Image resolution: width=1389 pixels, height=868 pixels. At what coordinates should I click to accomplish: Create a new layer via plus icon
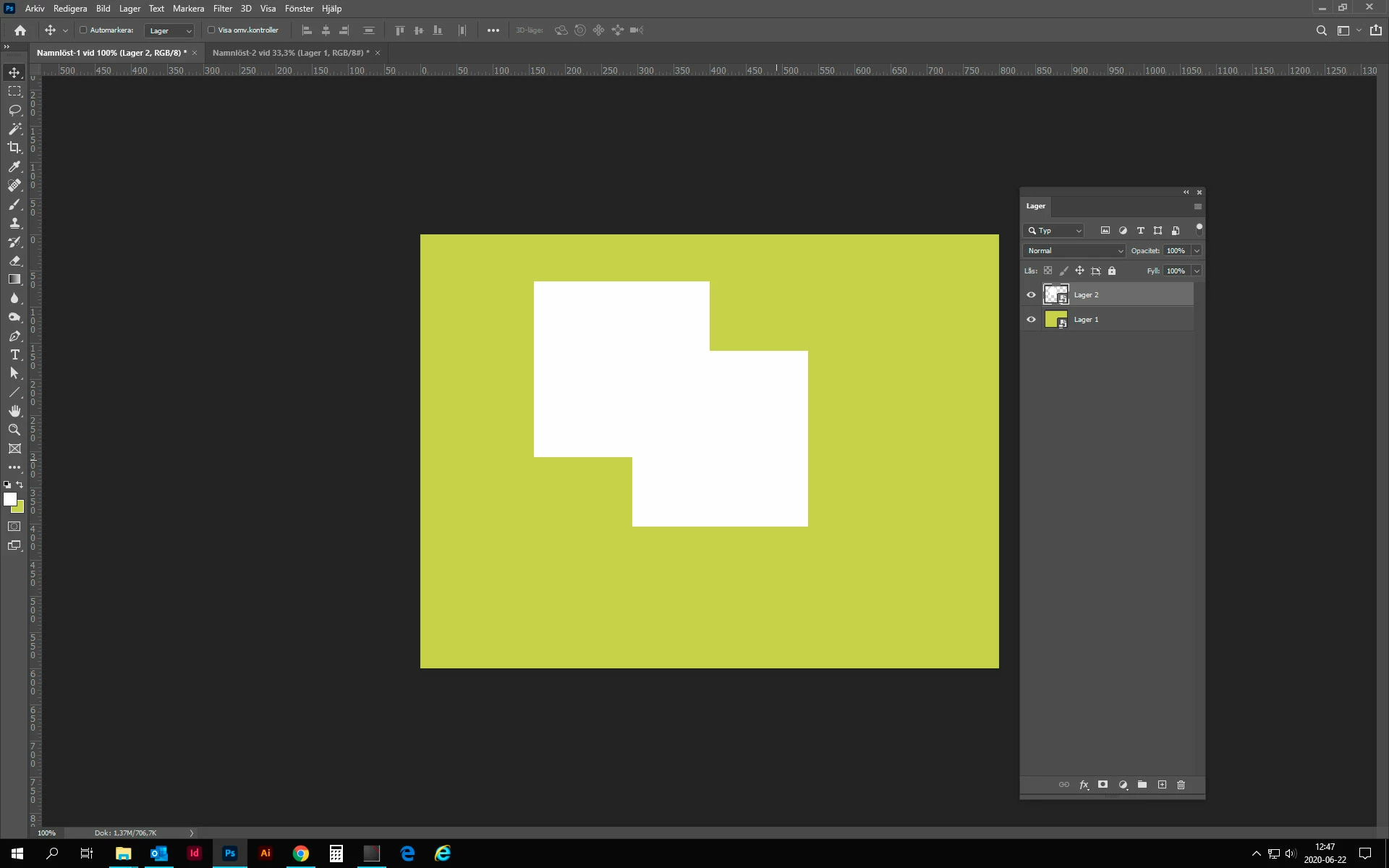point(1162,785)
